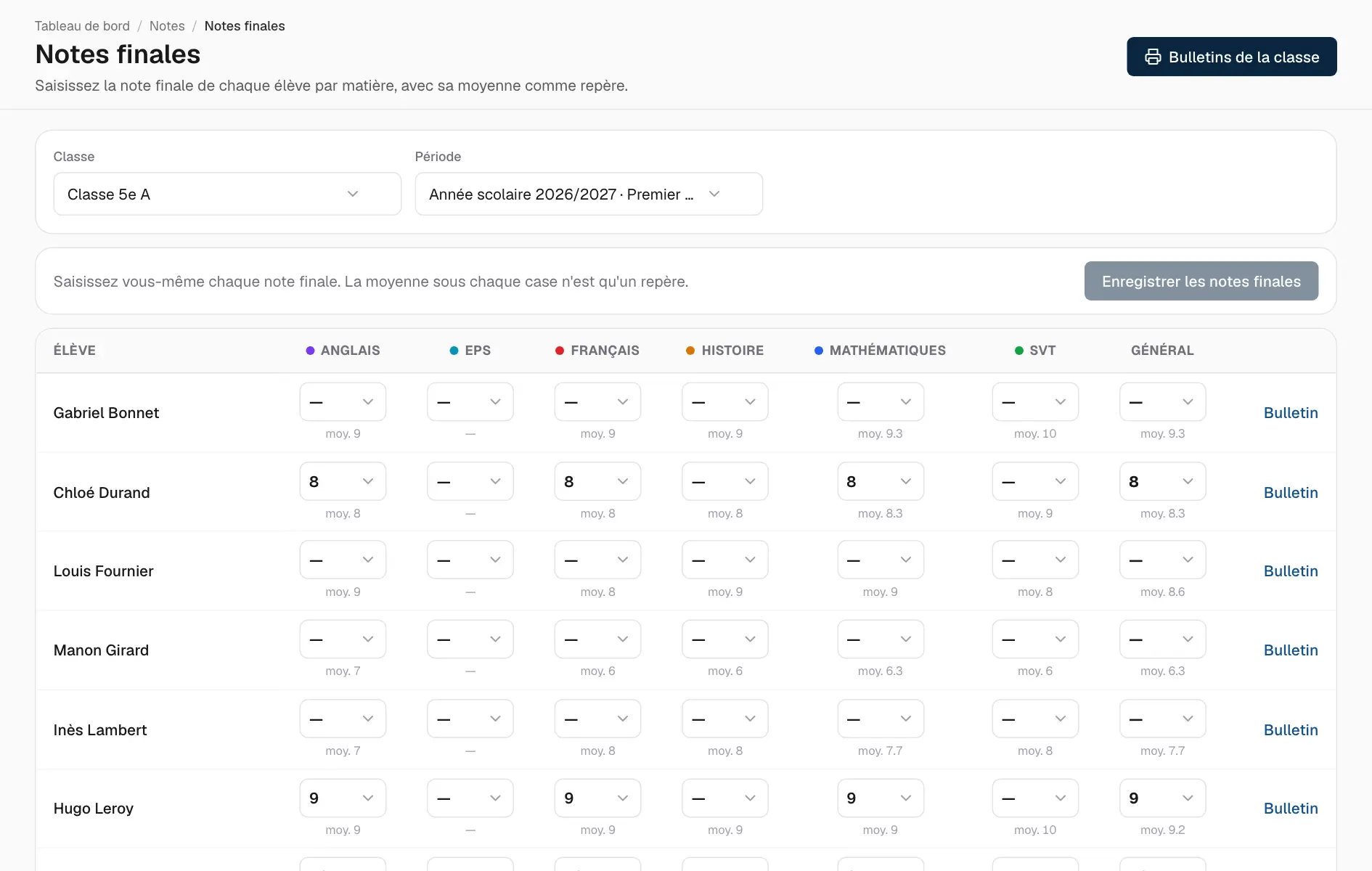Open Manon Girard's Histoire grade dropdown
The height and width of the screenshot is (871, 1372).
tap(725, 639)
